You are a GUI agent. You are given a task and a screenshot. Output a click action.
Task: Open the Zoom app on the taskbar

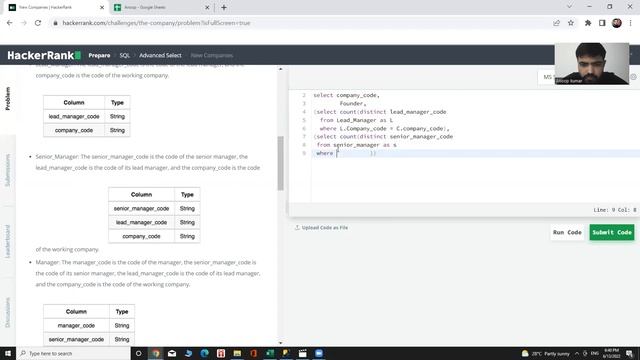[x=319, y=353]
